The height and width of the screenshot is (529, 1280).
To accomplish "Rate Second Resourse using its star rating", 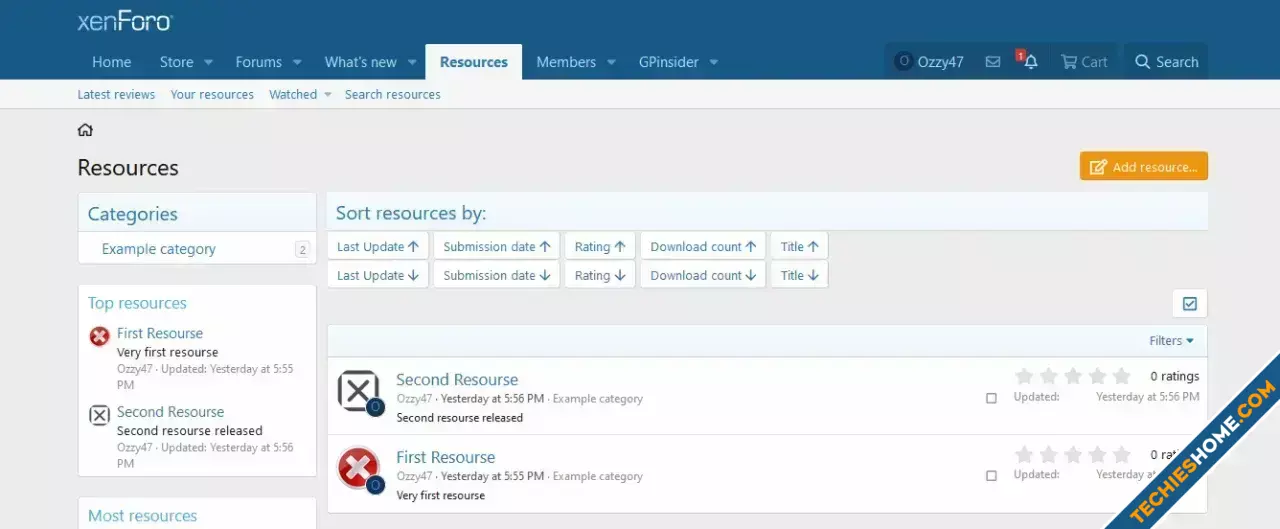I will [1073, 376].
